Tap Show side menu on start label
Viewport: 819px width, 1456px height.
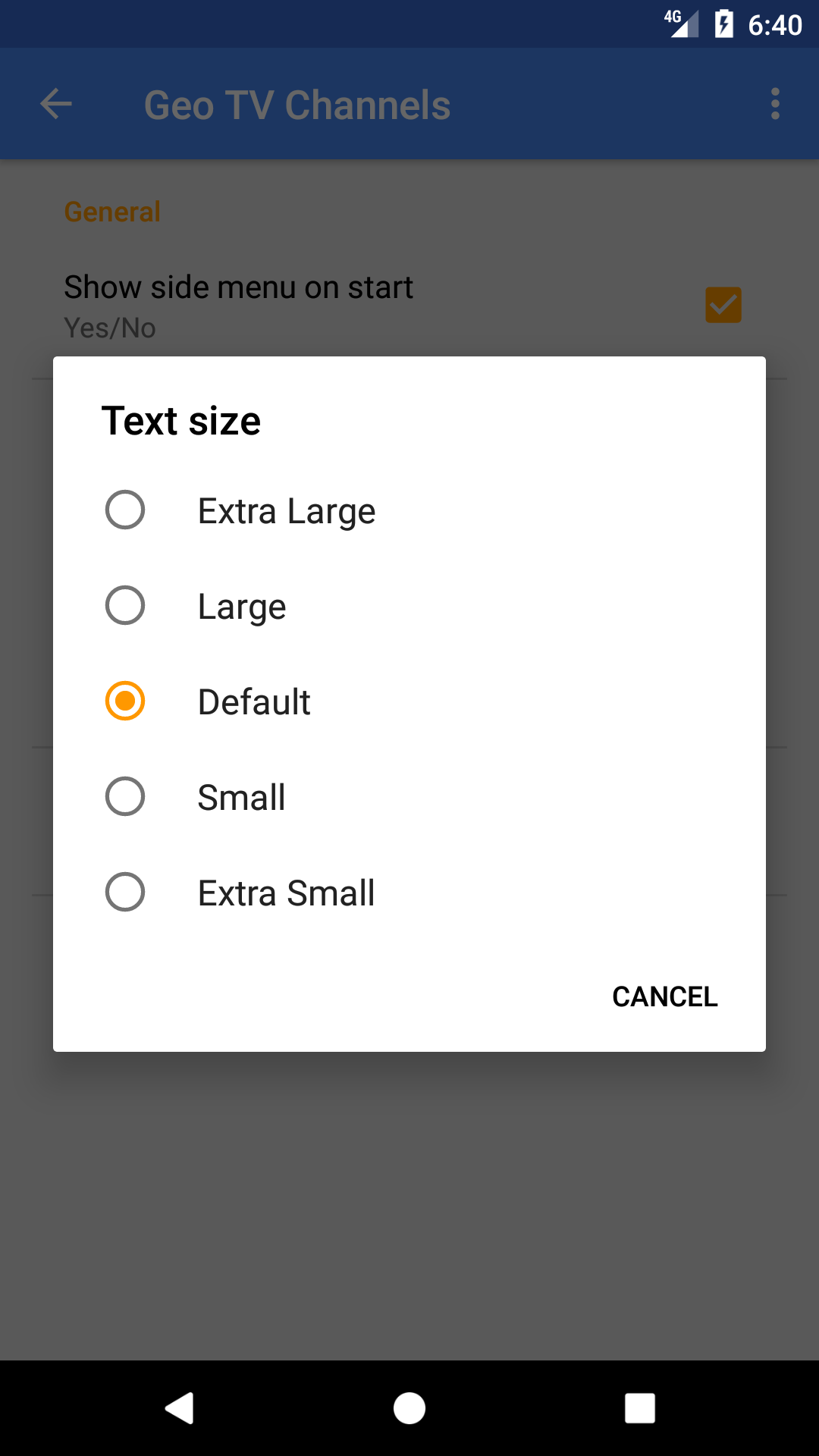238,287
